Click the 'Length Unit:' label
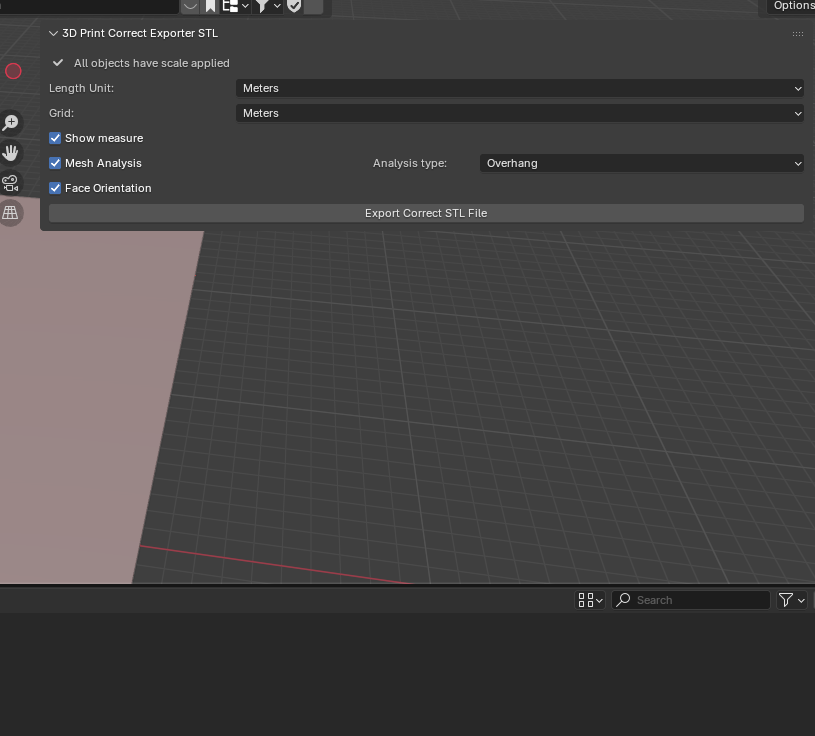This screenshot has width=815, height=736. point(81,88)
